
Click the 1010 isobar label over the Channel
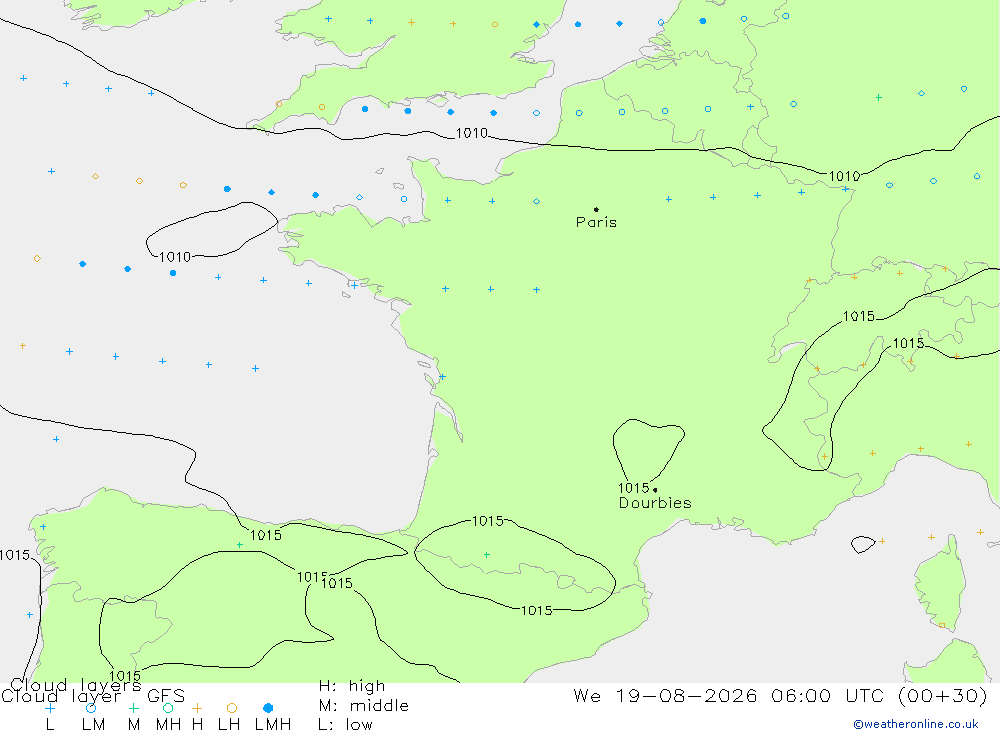pyautogui.click(x=471, y=133)
